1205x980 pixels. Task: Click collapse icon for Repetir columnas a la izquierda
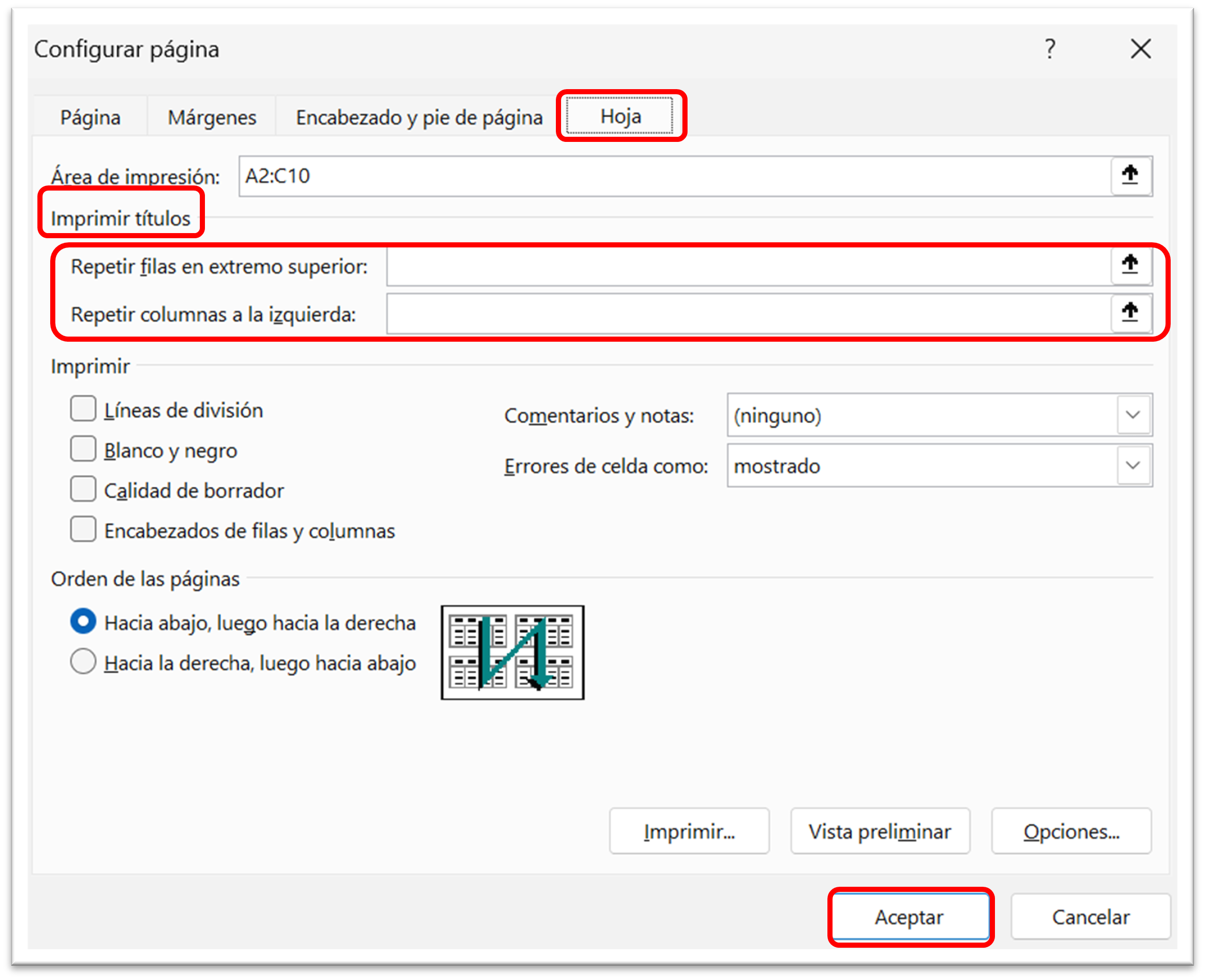(x=1130, y=312)
